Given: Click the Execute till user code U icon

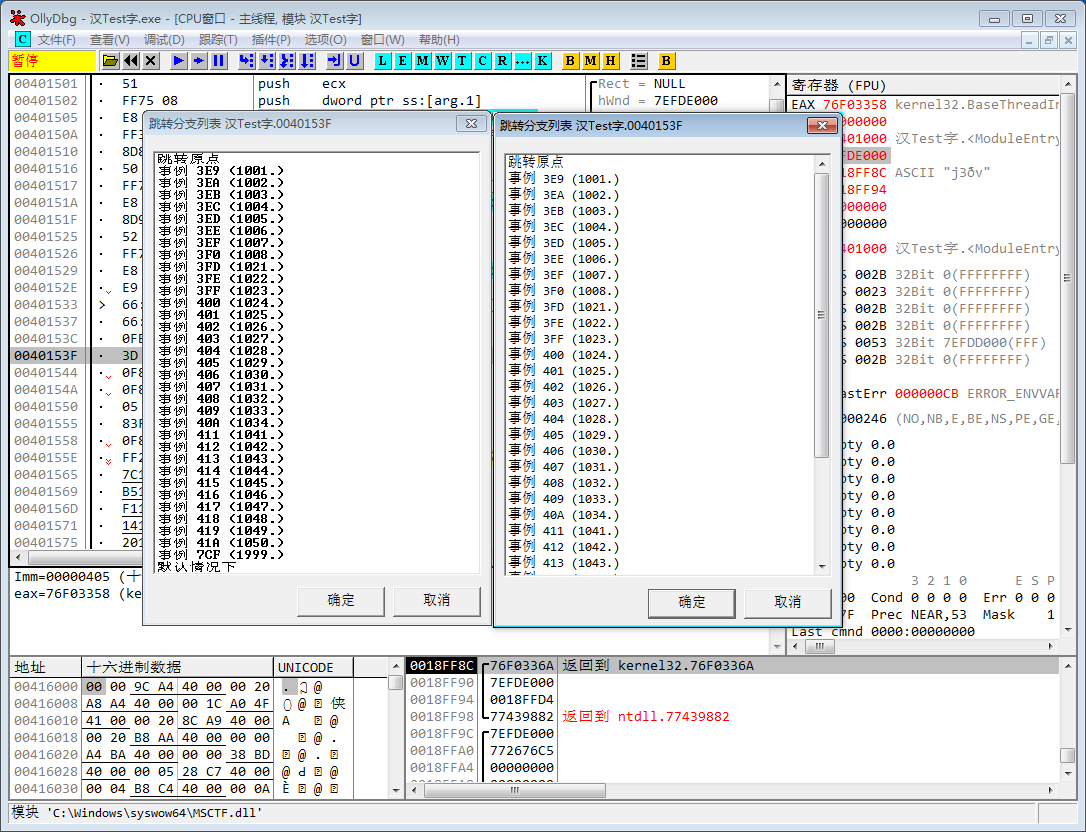Looking at the screenshot, I should click(x=355, y=61).
